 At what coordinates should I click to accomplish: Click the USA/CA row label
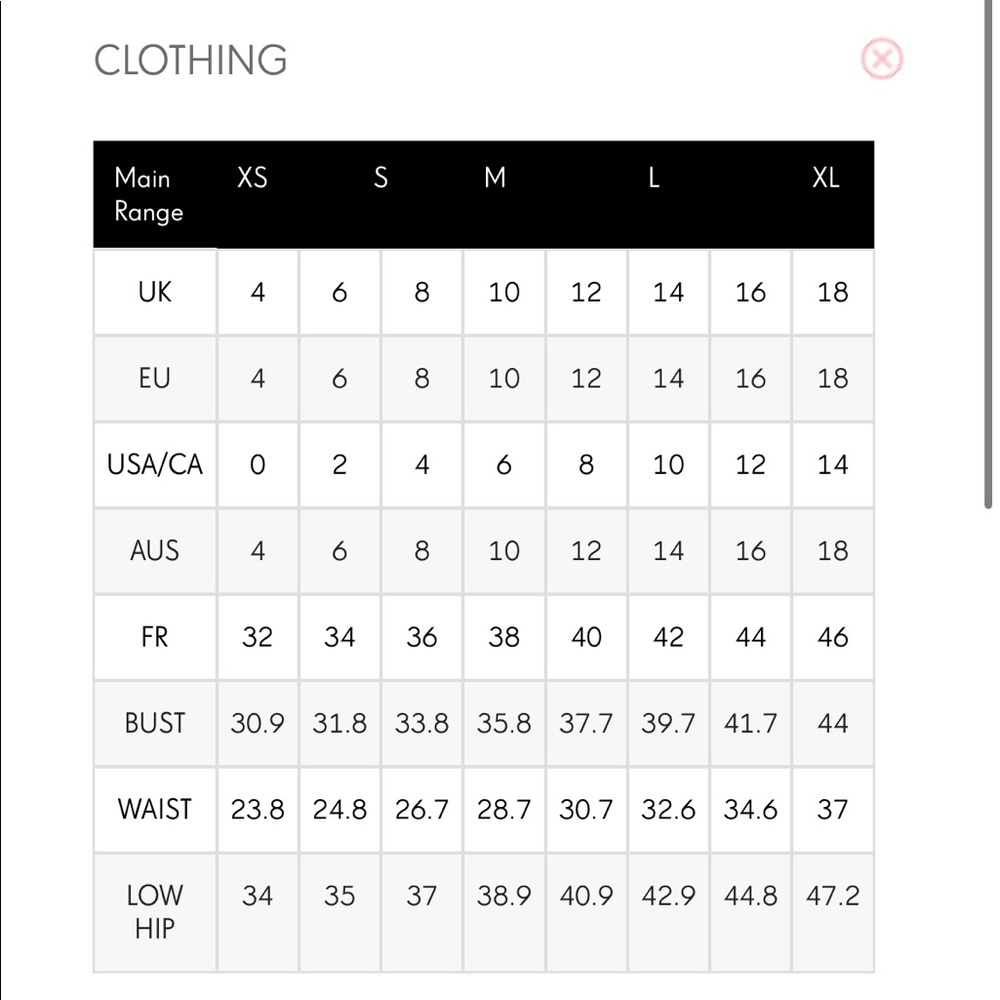[x=155, y=464]
